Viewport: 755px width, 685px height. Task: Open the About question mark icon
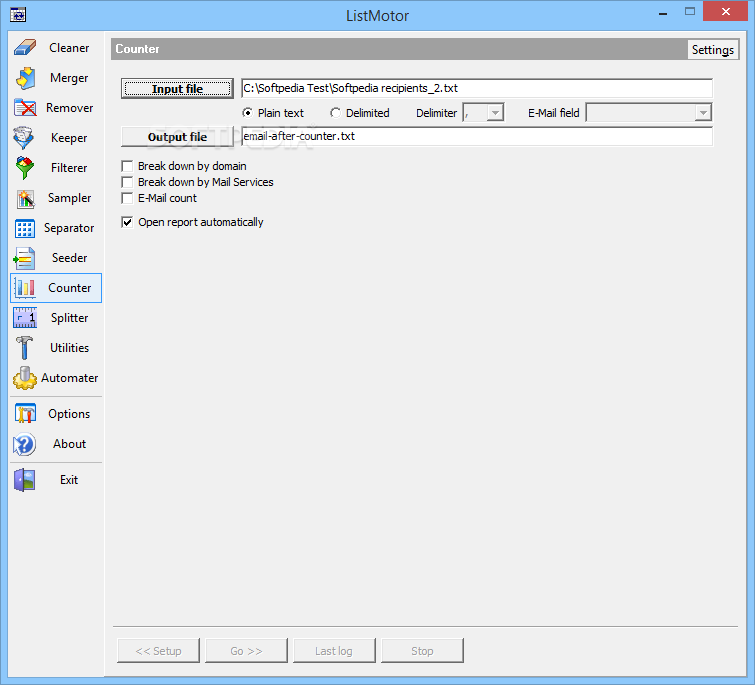(x=25, y=444)
